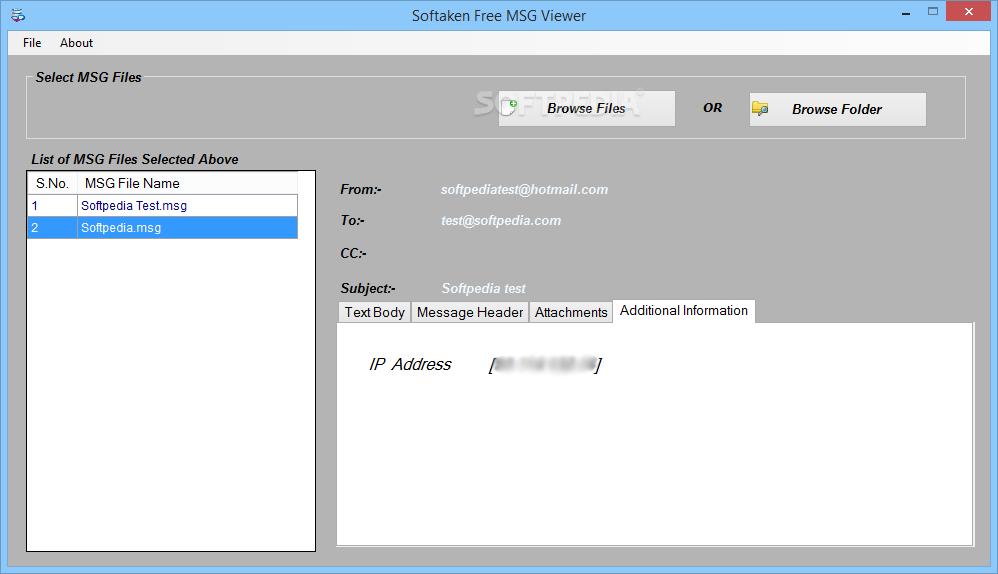
Task: Select Softpedia Test.msg in the list
Action: pyautogui.click(x=162, y=206)
